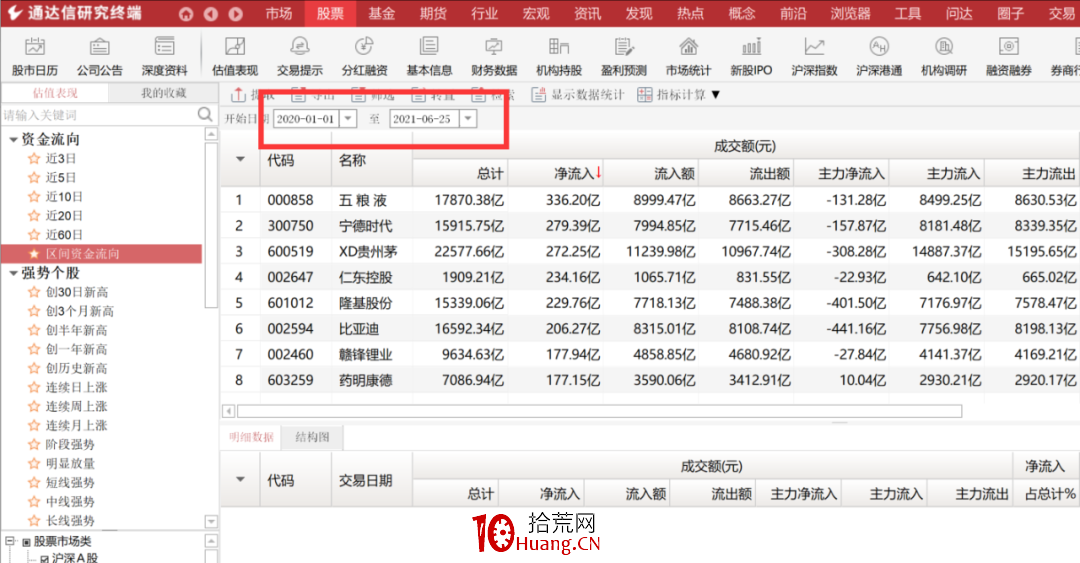
Task: Open the 股市日历 calendar tool
Action: click(x=34, y=57)
